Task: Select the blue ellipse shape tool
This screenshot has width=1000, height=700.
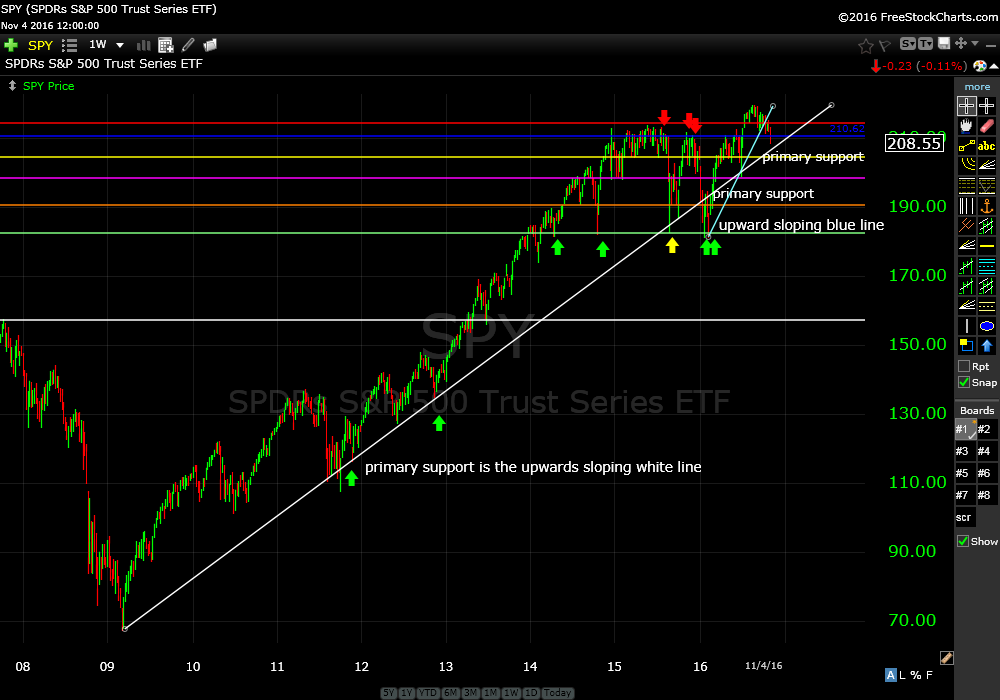Action: tap(987, 326)
